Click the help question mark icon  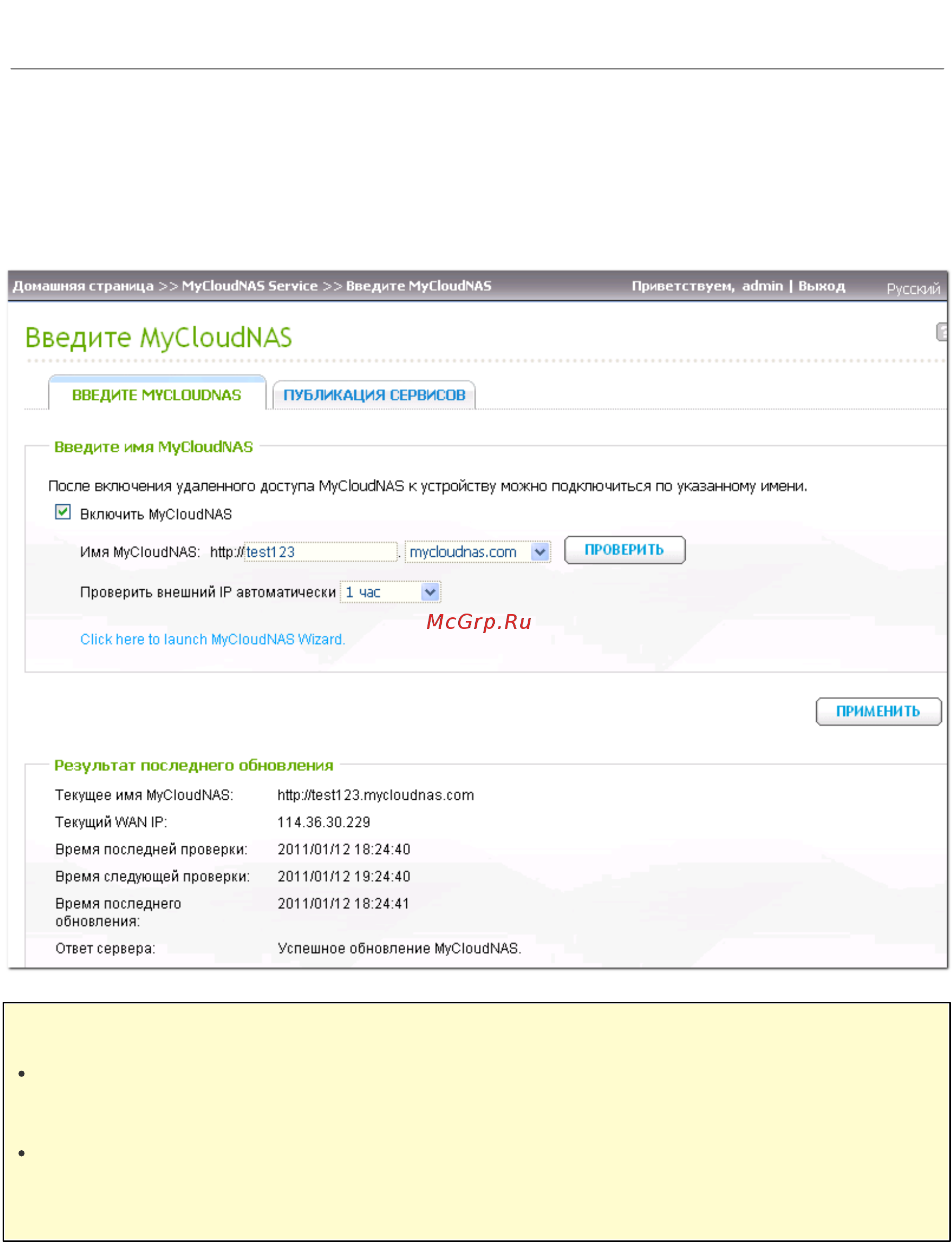click(942, 332)
